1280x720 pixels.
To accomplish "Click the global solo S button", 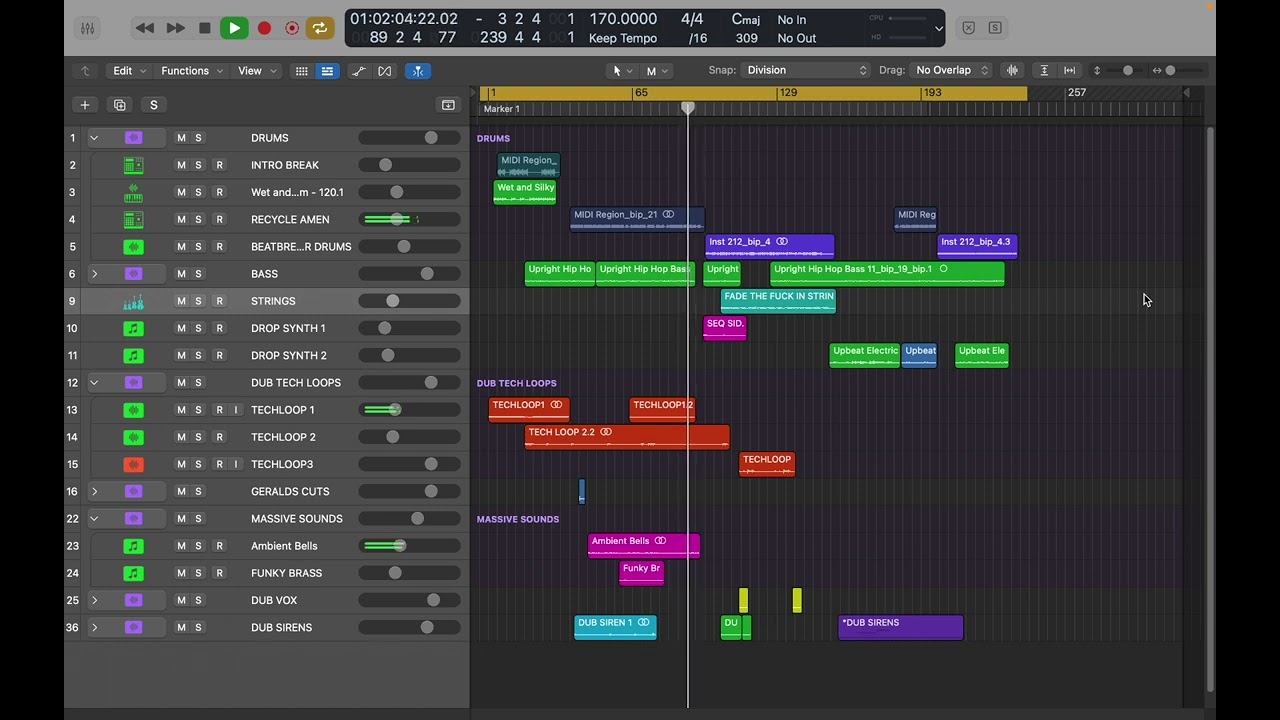I will (153, 105).
